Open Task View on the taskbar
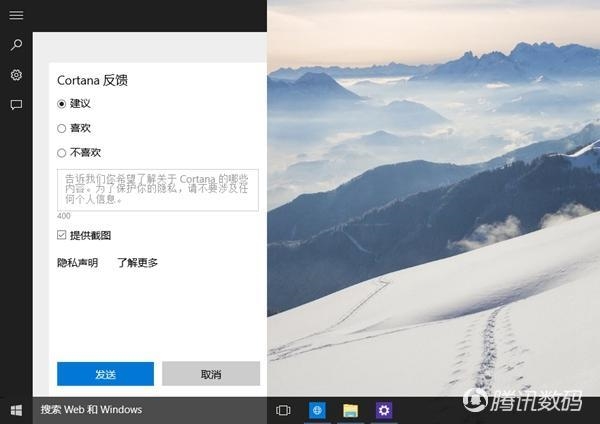This screenshot has width=600, height=424. click(283, 410)
